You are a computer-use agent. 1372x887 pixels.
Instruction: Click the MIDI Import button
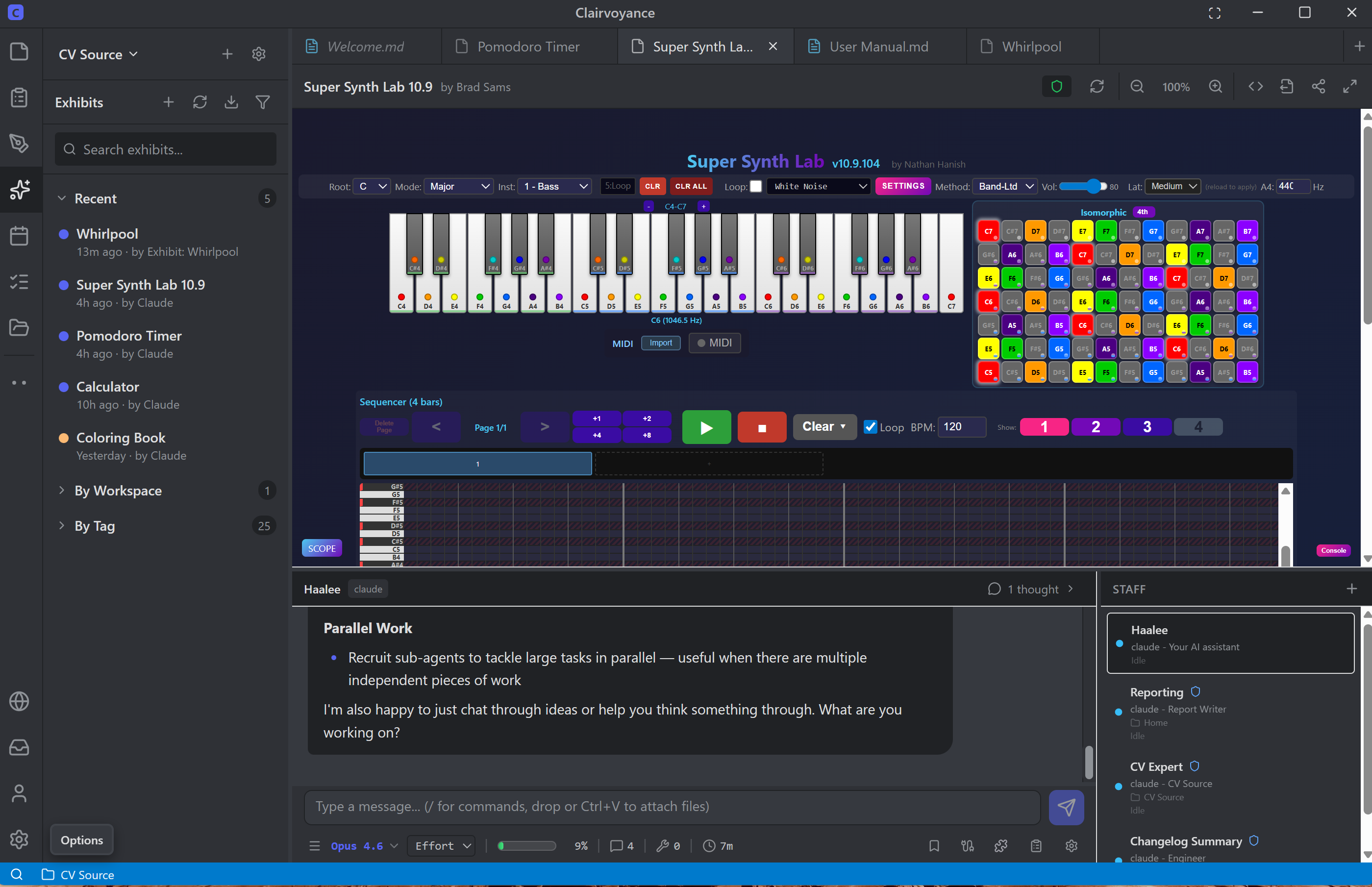click(661, 343)
